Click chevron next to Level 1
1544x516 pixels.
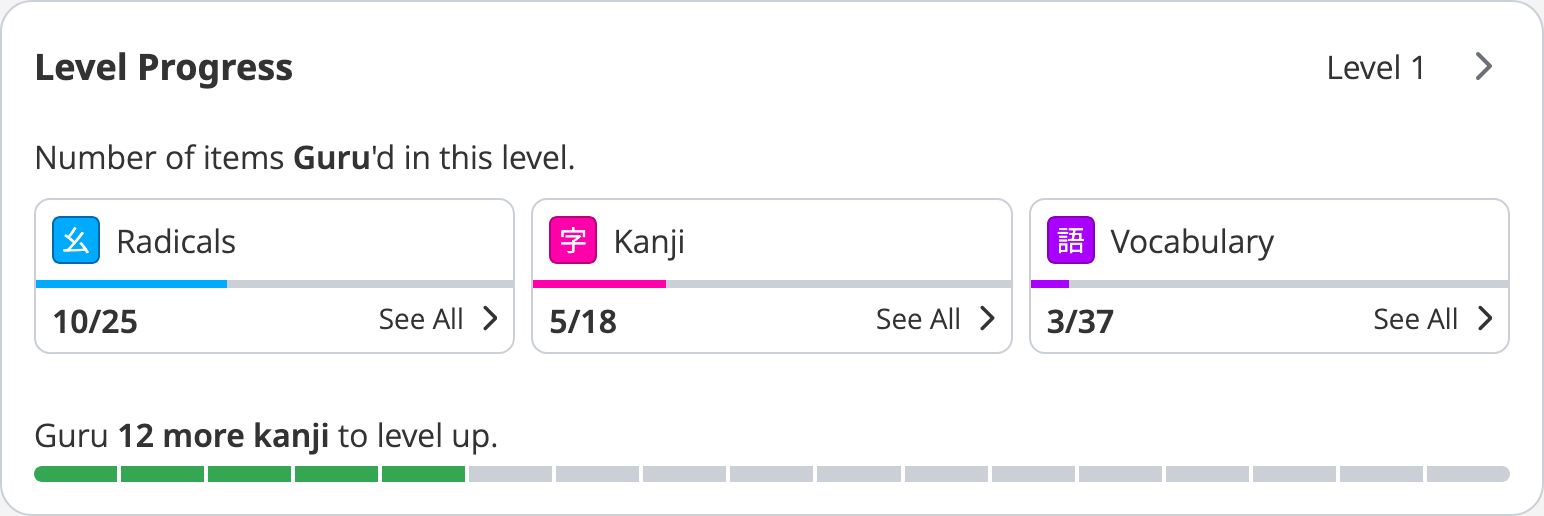click(1484, 67)
